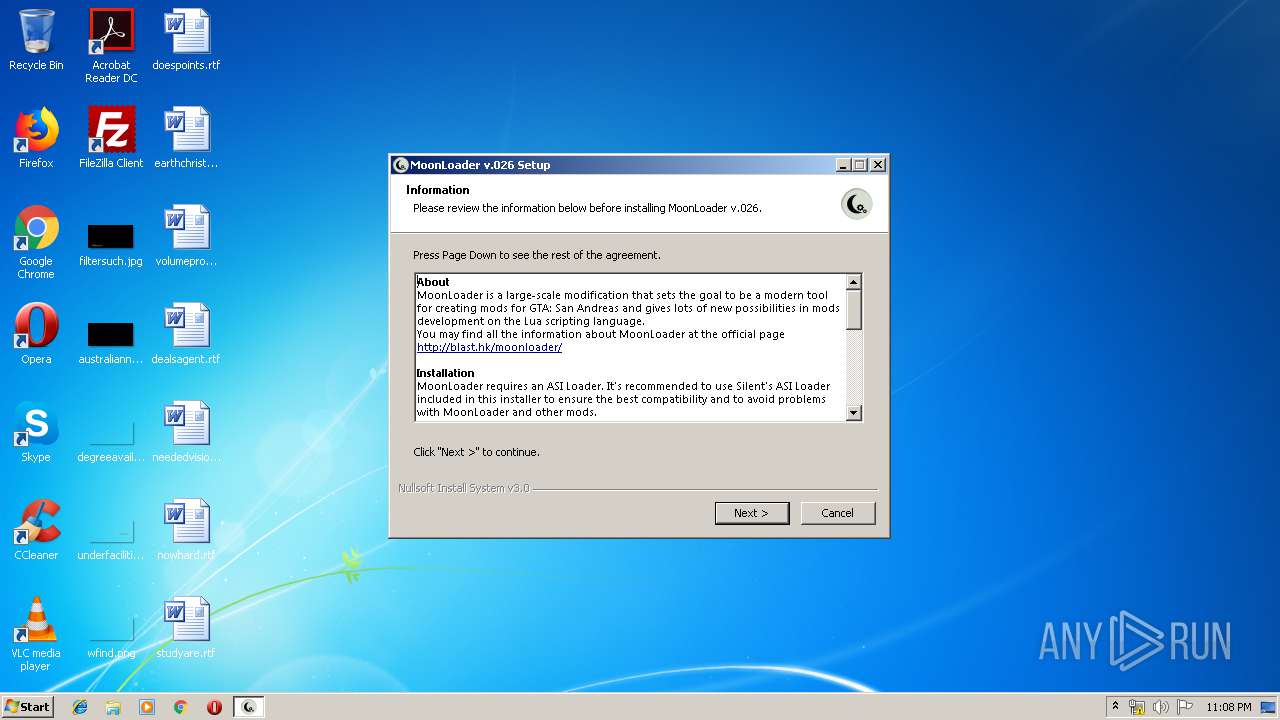Open media player taskbar icon

pos(147,707)
